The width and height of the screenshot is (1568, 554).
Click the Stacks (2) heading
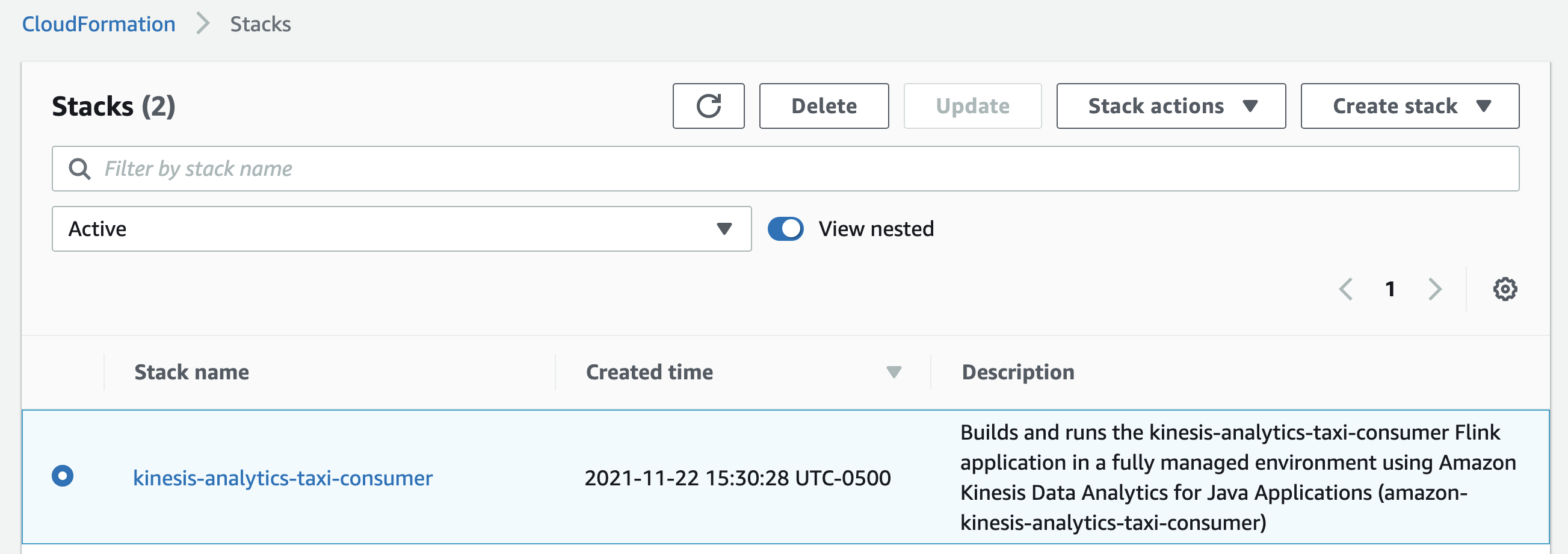[114, 107]
